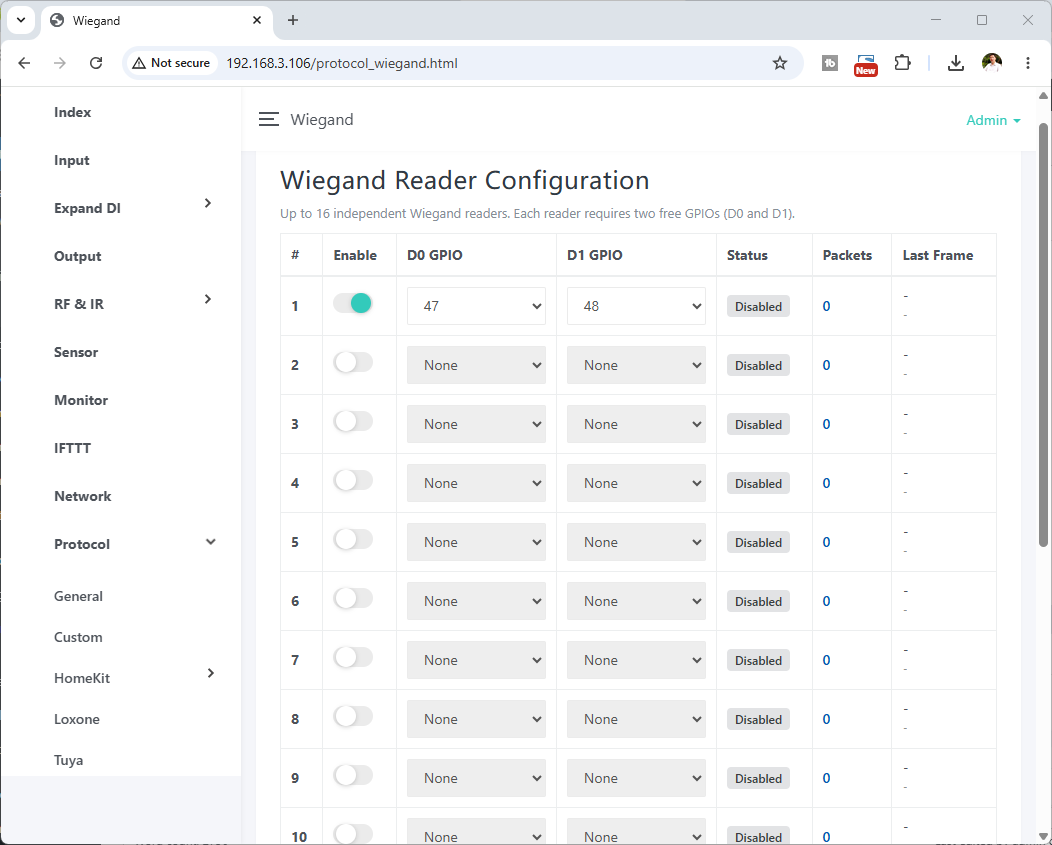Click the packets count 0 for reader 4
Image resolution: width=1052 pixels, height=845 pixels.
coord(827,483)
